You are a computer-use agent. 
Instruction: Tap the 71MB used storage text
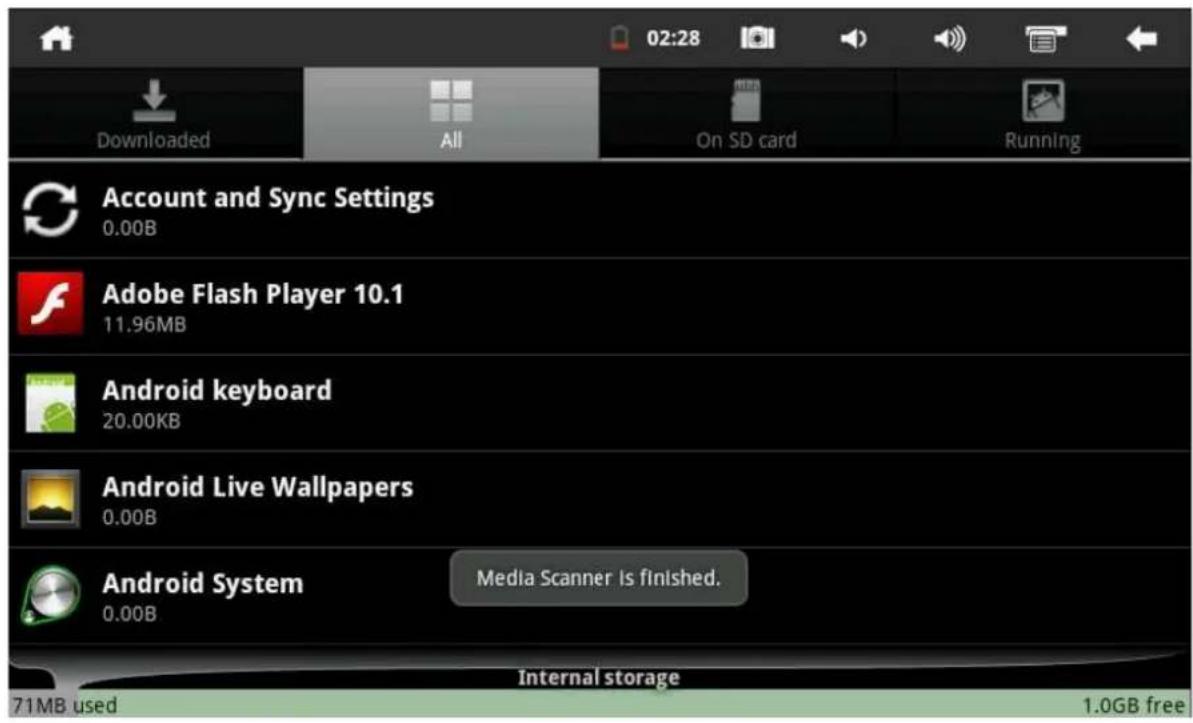coord(65,705)
